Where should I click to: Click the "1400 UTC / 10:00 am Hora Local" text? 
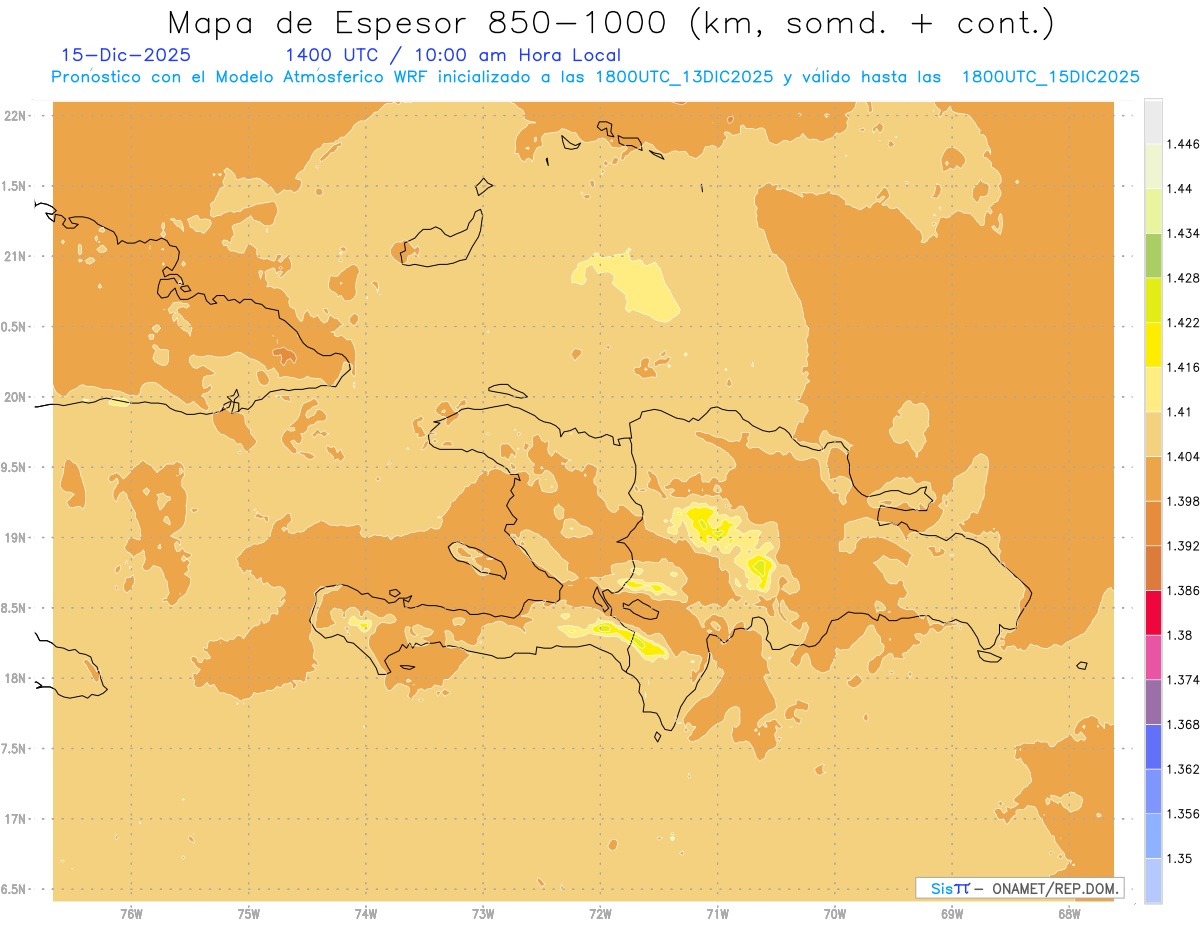453,55
